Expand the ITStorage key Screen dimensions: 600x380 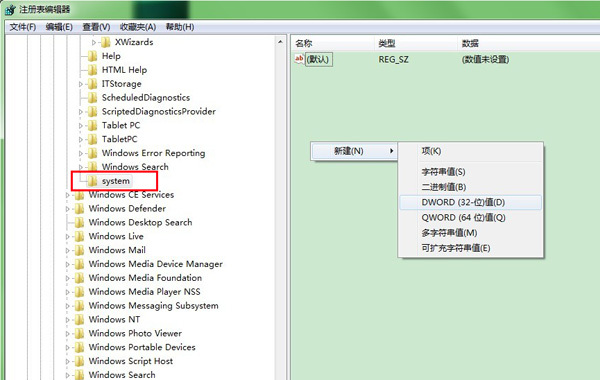tap(80, 84)
